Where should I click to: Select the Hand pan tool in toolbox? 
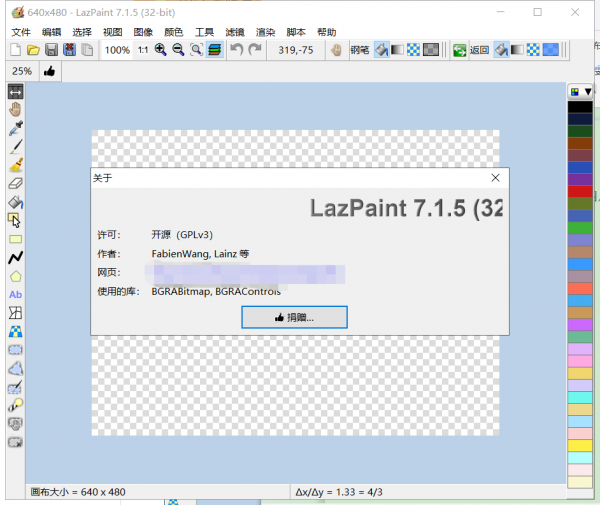(15, 110)
